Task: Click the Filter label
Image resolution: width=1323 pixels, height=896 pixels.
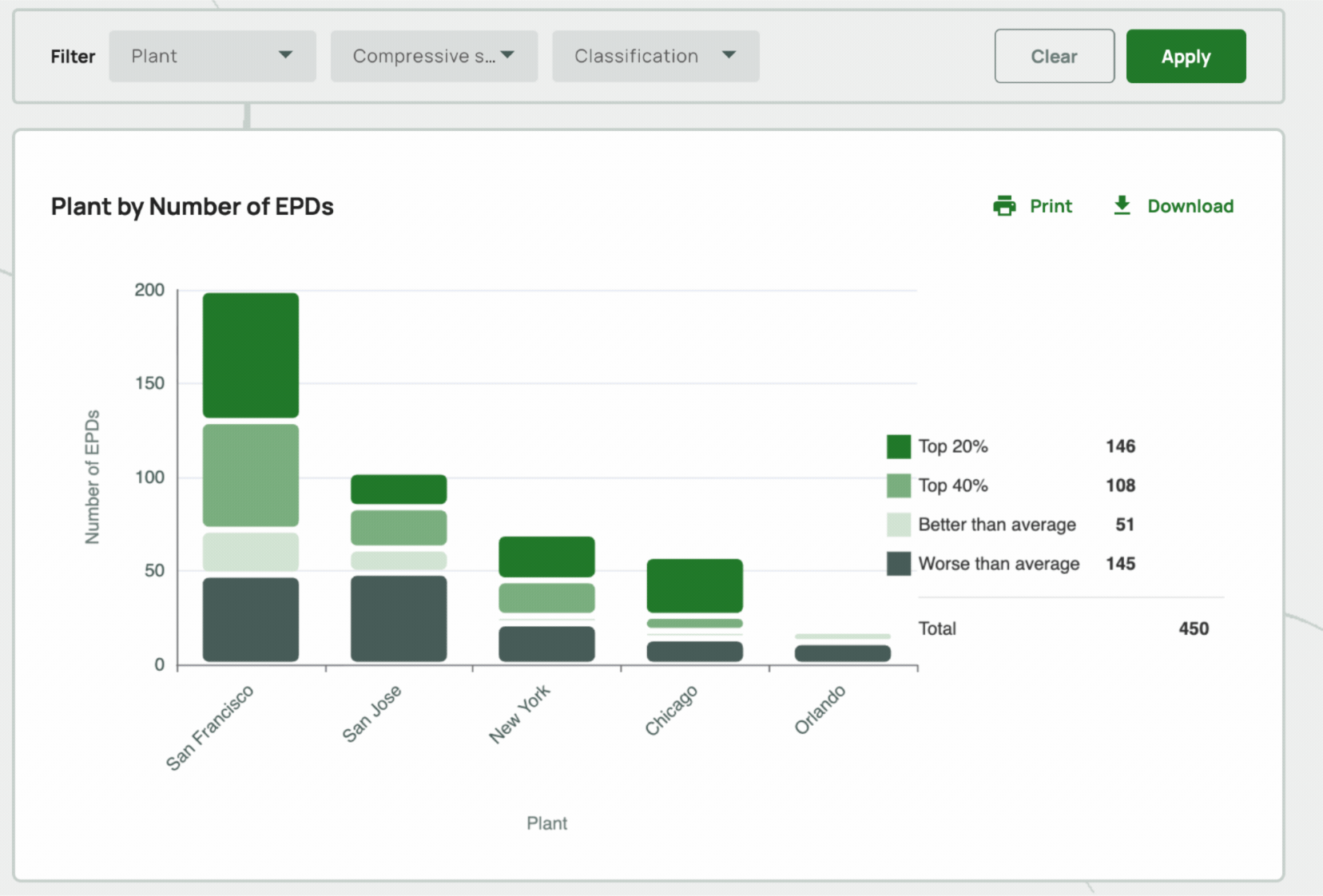Action: 73,57
